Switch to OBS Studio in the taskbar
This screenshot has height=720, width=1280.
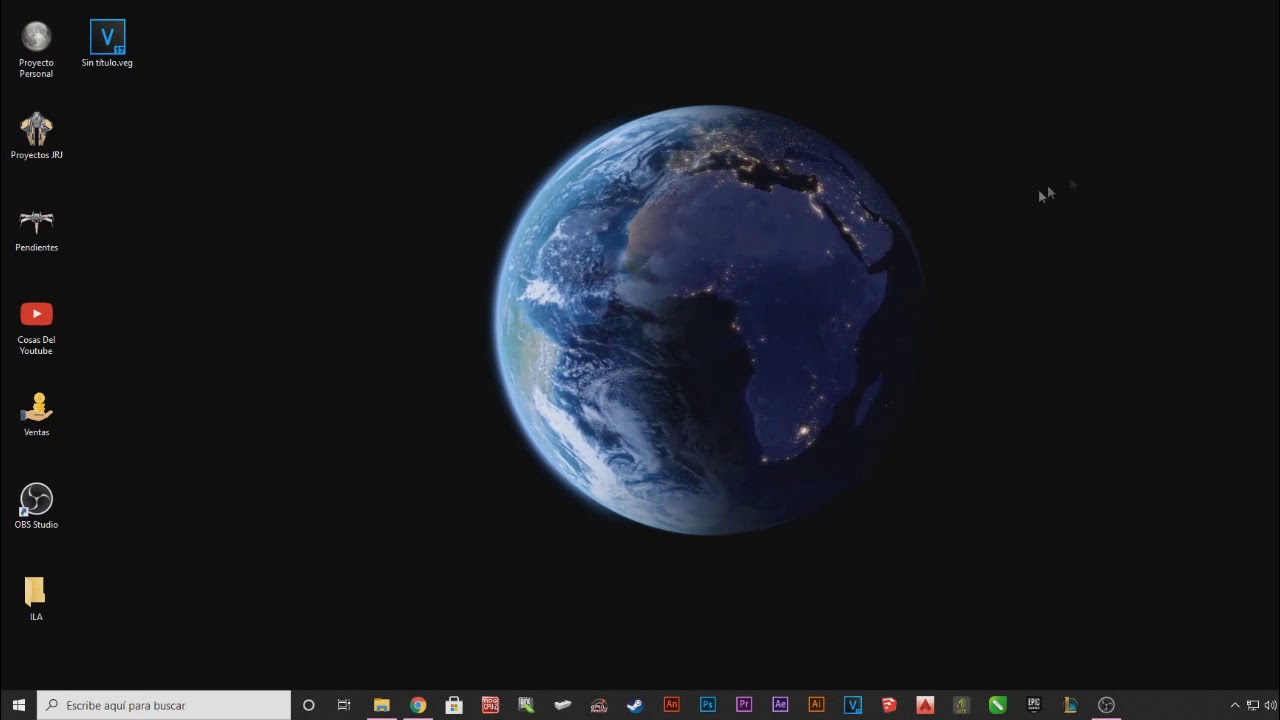(x=1106, y=705)
